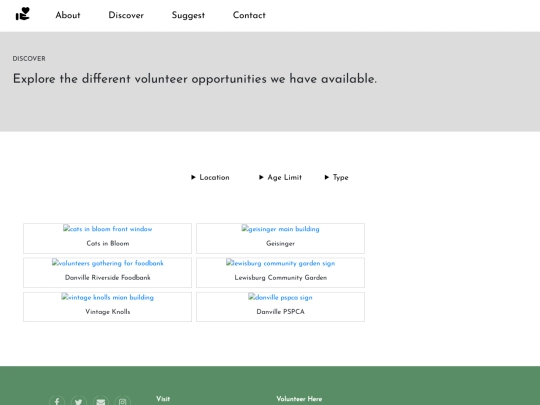The height and width of the screenshot is (405, 540).
Task: Open the danville pspca sign image
Action: pyautogui.click(x=280, y=297)
